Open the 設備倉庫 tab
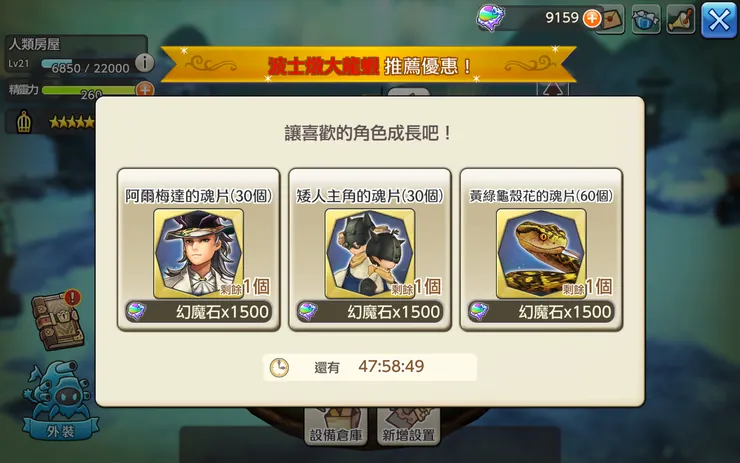The image size is (740, 463). (336, 426)
